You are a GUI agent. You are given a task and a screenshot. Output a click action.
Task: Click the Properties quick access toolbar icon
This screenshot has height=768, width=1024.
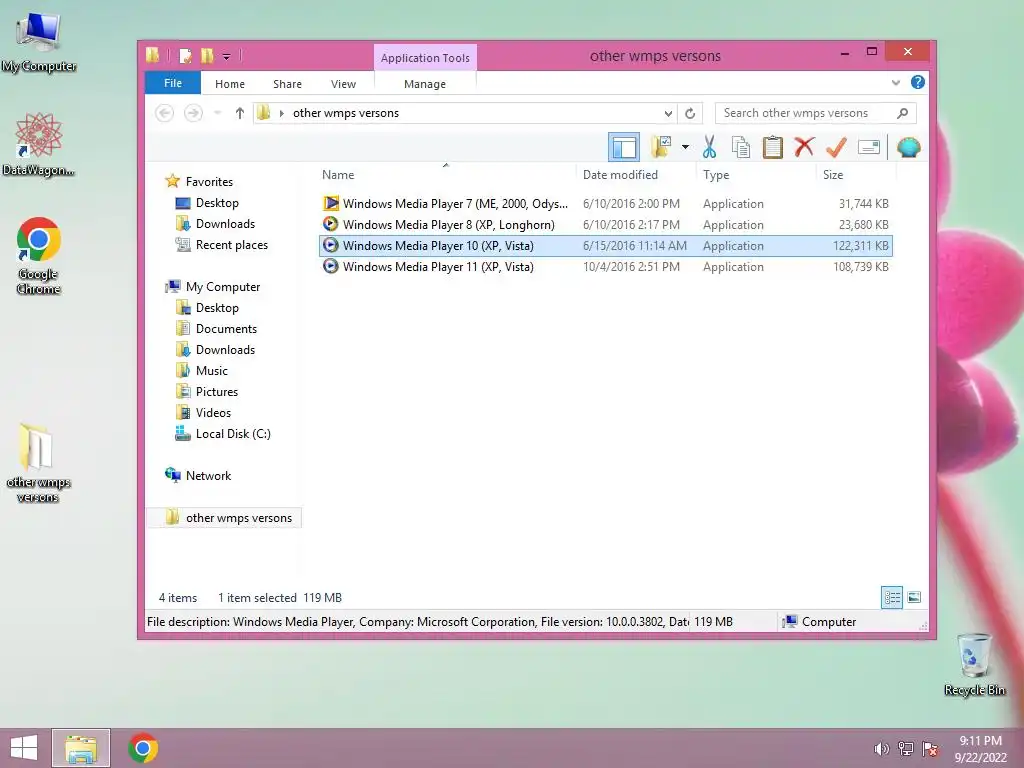tap(186, 56)
